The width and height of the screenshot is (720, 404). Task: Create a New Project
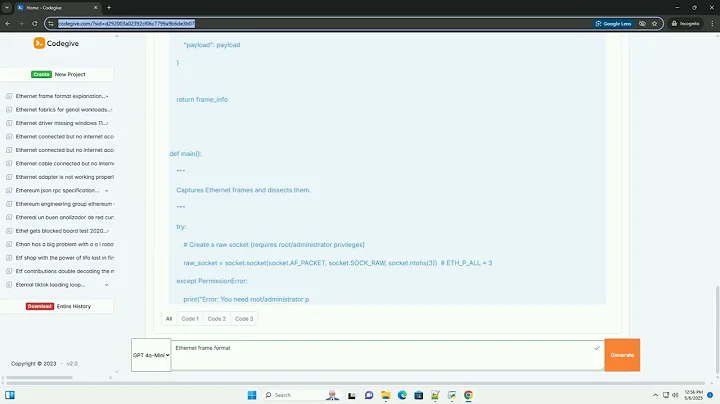pyautogui.click(x=57, y=74)
